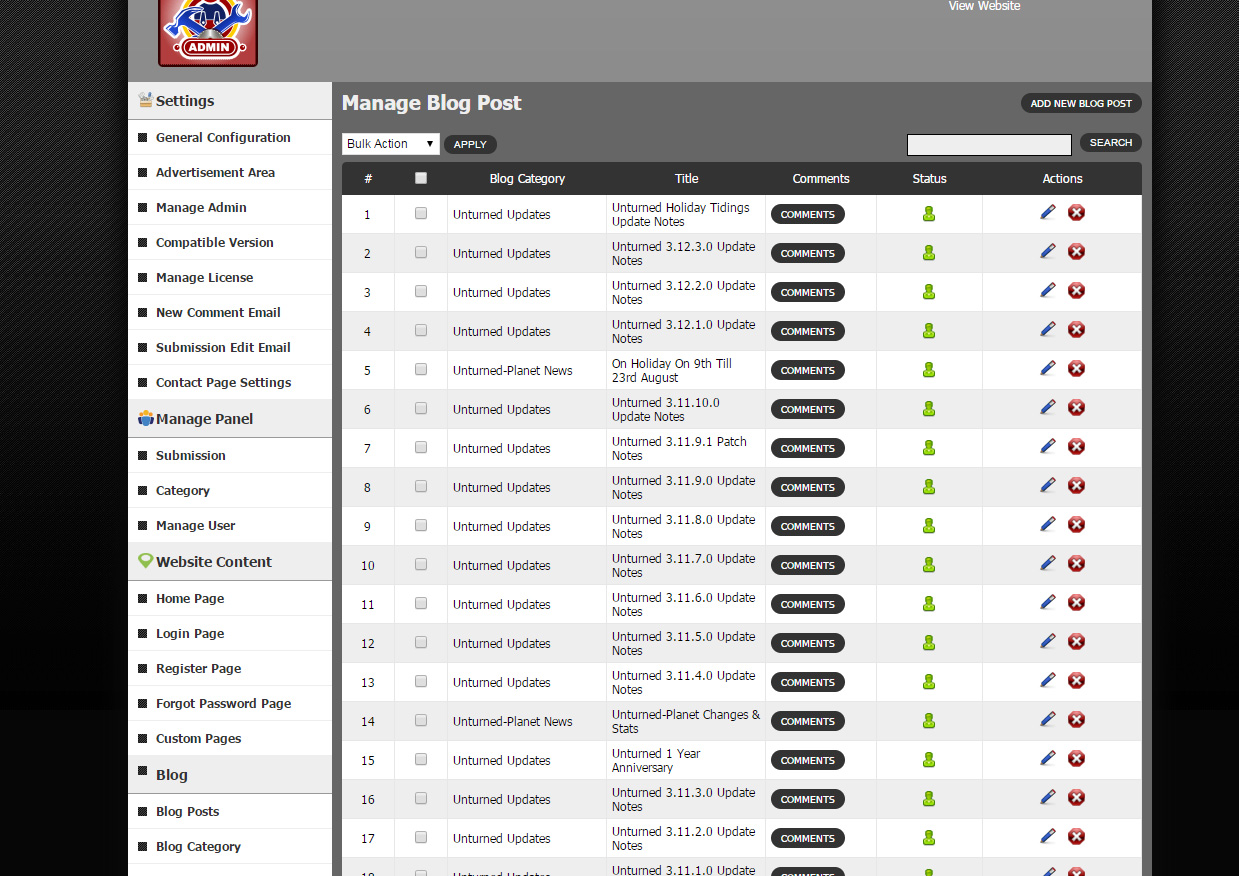The height and width of the screenshot is (876, 1239).
Task: Edit the Unturned 3.11.6.0 Update Notes post
Action: click(1048, 602)
